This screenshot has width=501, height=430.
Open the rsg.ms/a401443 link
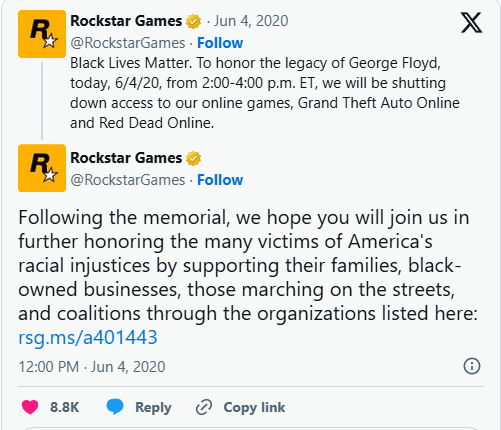[x=88, y=337]
